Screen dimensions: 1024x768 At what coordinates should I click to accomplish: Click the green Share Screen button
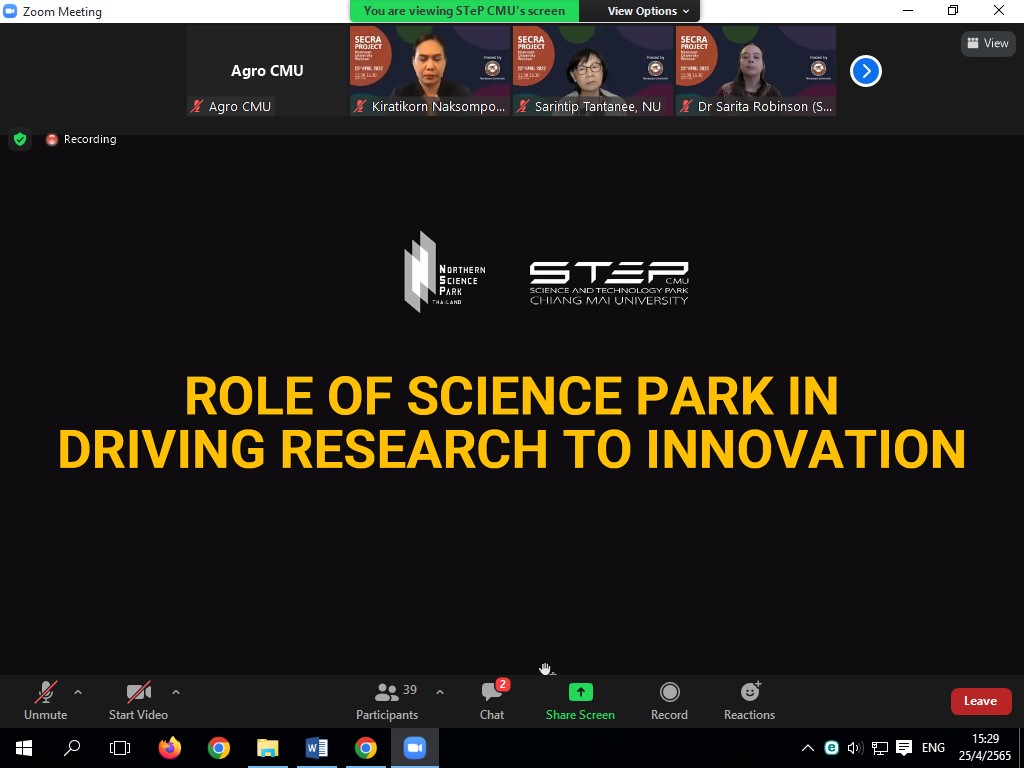[x=580, y=701]
